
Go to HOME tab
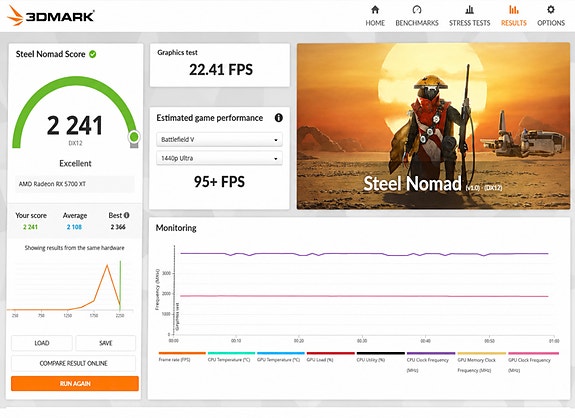point(375,23)
